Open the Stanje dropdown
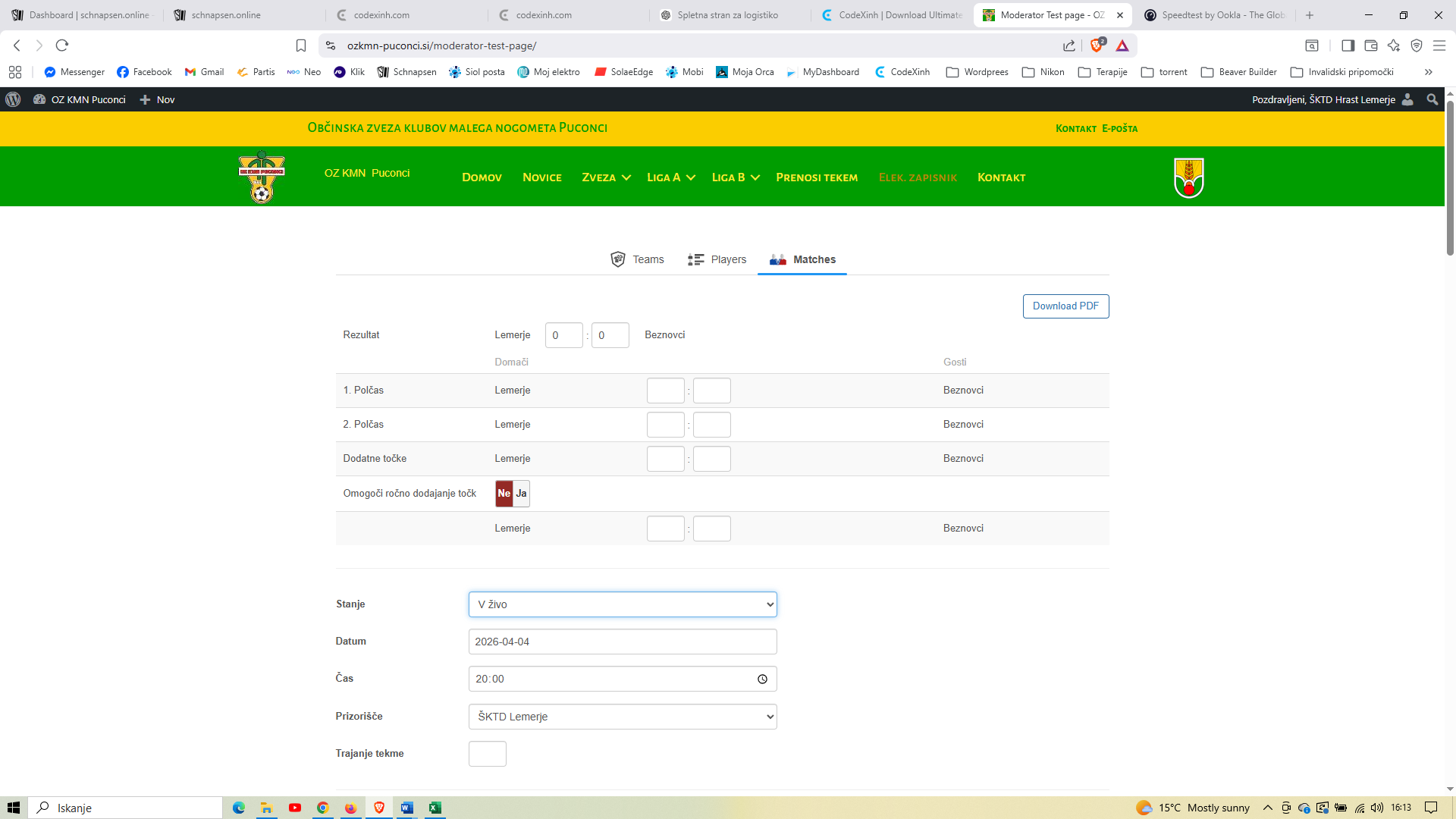 point(623,604)
